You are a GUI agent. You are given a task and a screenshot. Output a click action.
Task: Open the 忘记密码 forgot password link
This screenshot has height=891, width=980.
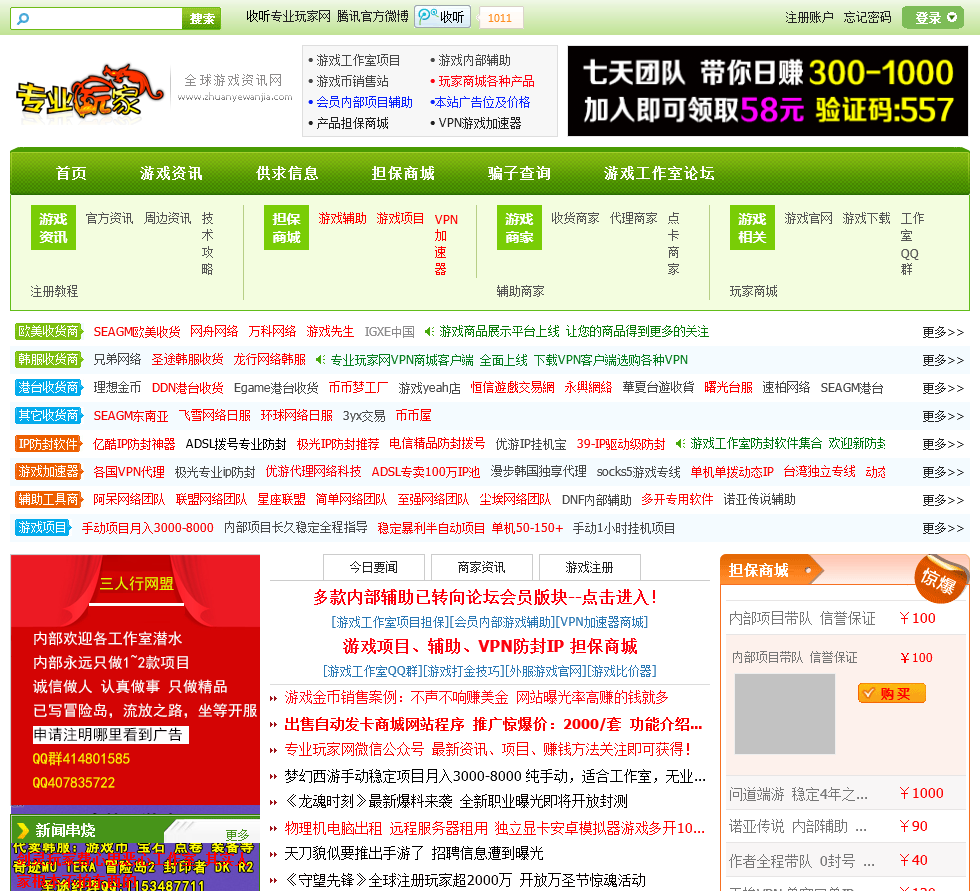click(867, 17)
